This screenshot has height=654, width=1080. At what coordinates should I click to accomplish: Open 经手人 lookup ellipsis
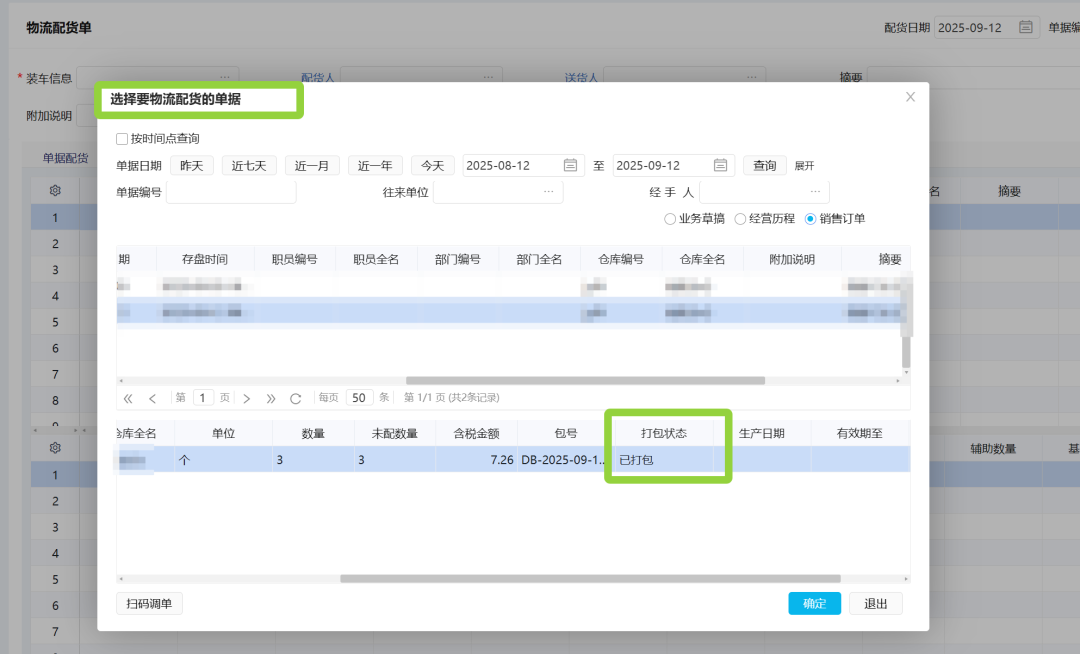click(x=816, y=191)
